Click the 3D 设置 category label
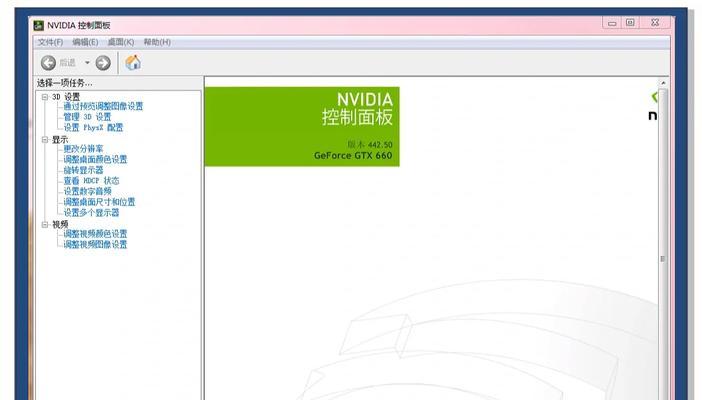Image resolution: width=702 pixels, height=400 pixels. [x=66, y=97]
